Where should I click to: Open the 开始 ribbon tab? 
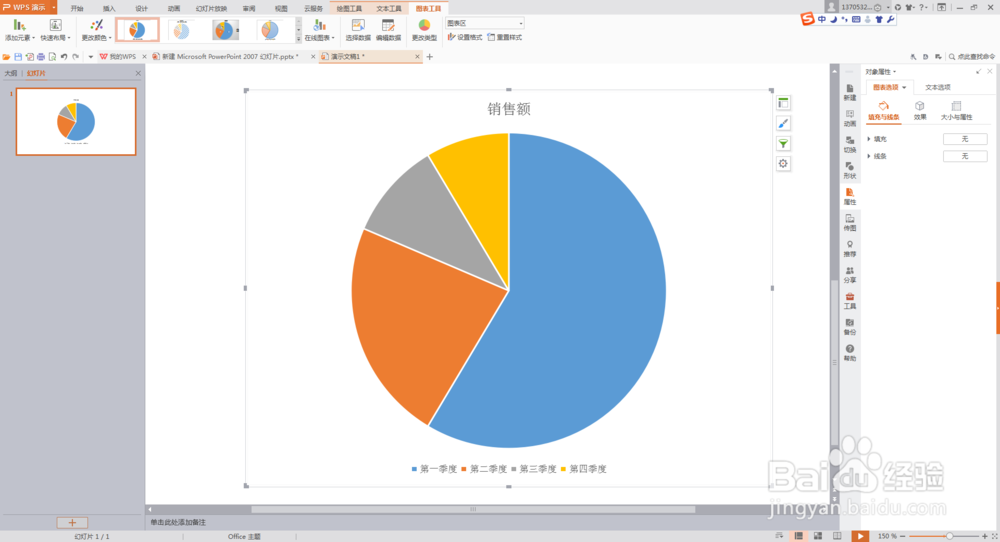tap(77, 8)
